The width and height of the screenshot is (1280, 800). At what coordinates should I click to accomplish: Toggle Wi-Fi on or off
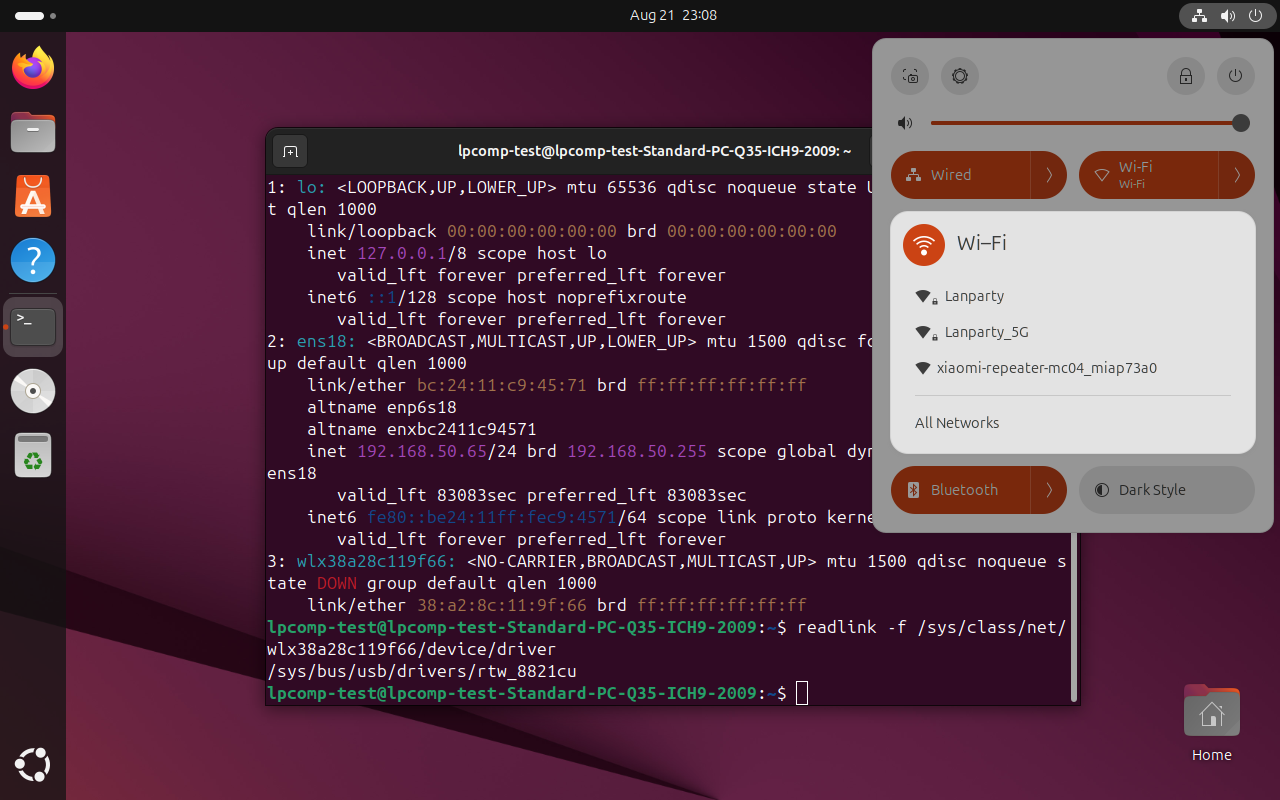tap(1148, 175)
